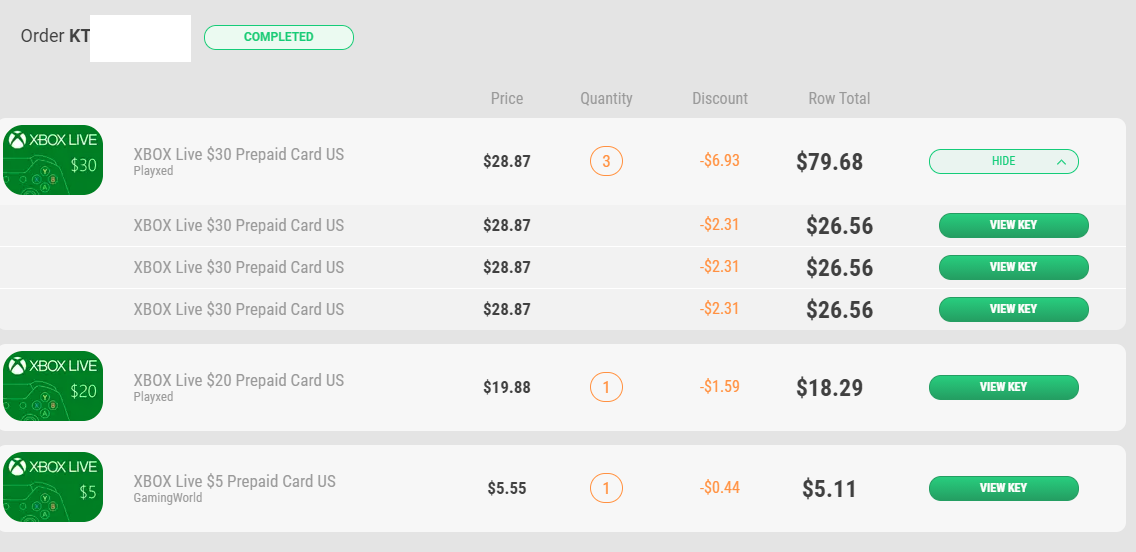View key for the $20 Prepaid Card
Image resolution: width=1136 pixels, height=552 pixels.
tap(1003, 388)
